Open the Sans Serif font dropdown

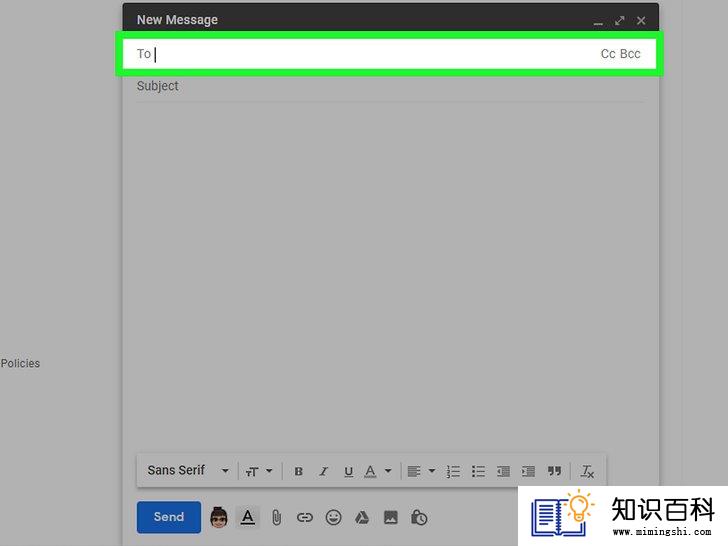tap(188, 470)
